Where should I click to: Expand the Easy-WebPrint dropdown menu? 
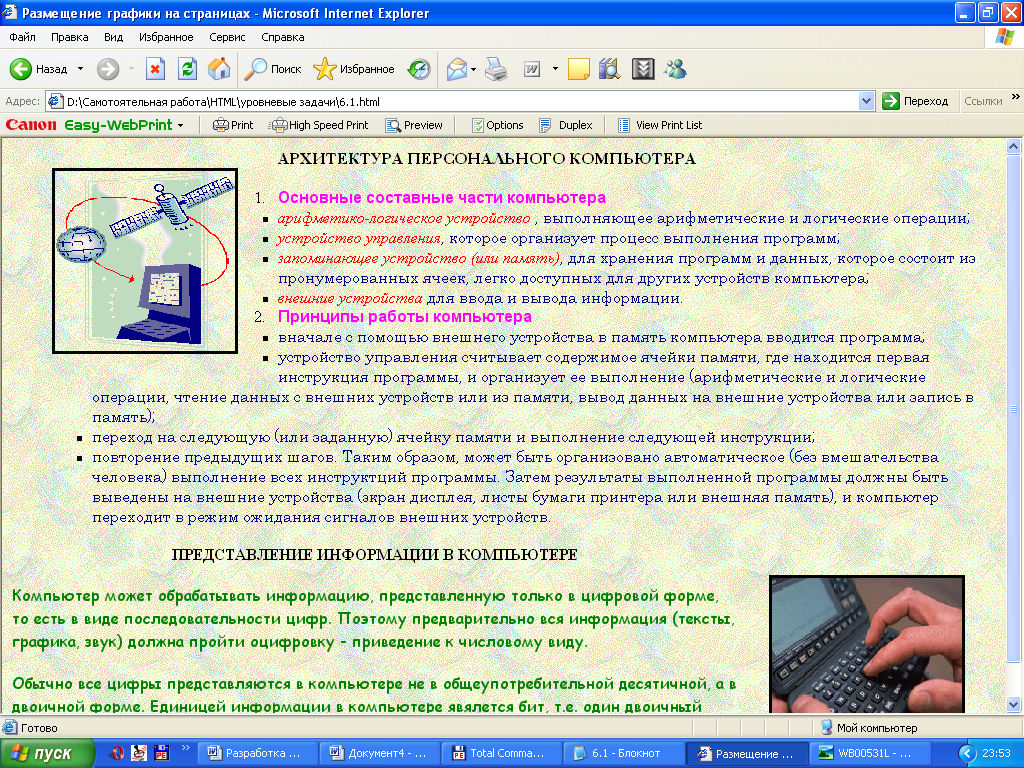(180, 125)
